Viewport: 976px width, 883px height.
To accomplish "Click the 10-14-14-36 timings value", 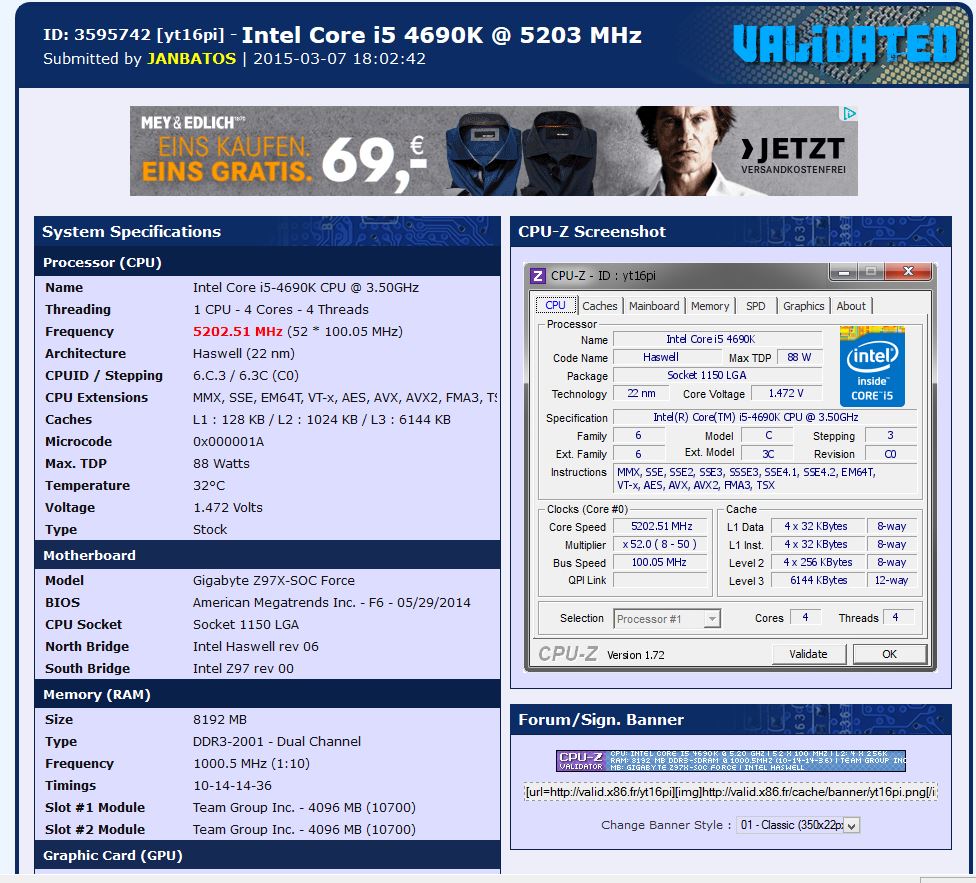I will (x=232, y=785).
